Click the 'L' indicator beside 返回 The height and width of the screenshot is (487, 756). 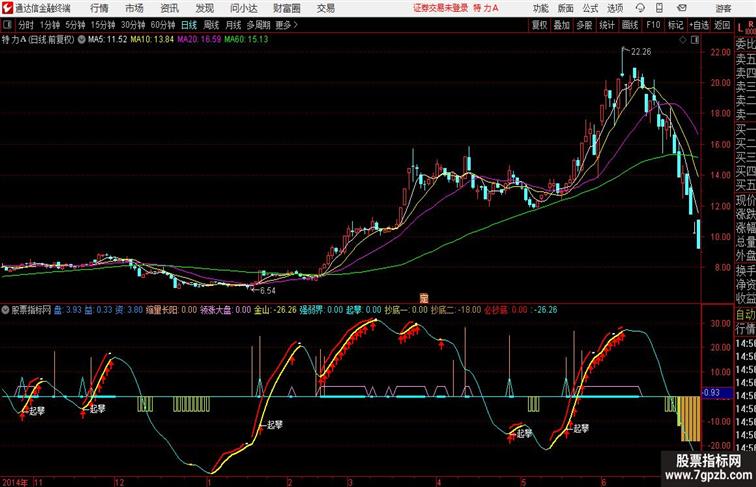[740, 28]
